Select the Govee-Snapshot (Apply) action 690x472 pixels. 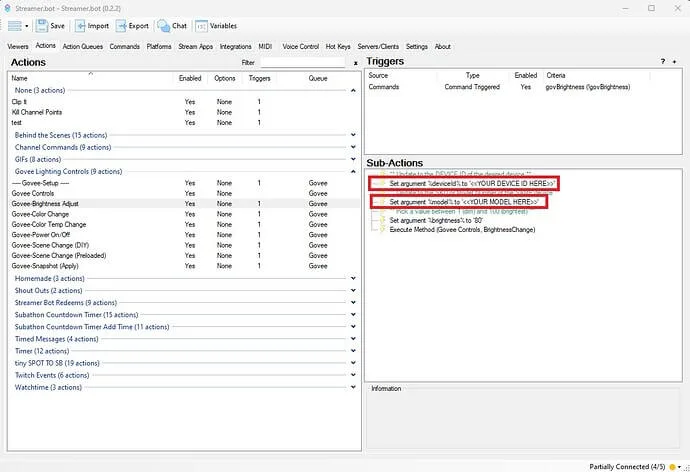pyautogui.click(x=184, y=266)
